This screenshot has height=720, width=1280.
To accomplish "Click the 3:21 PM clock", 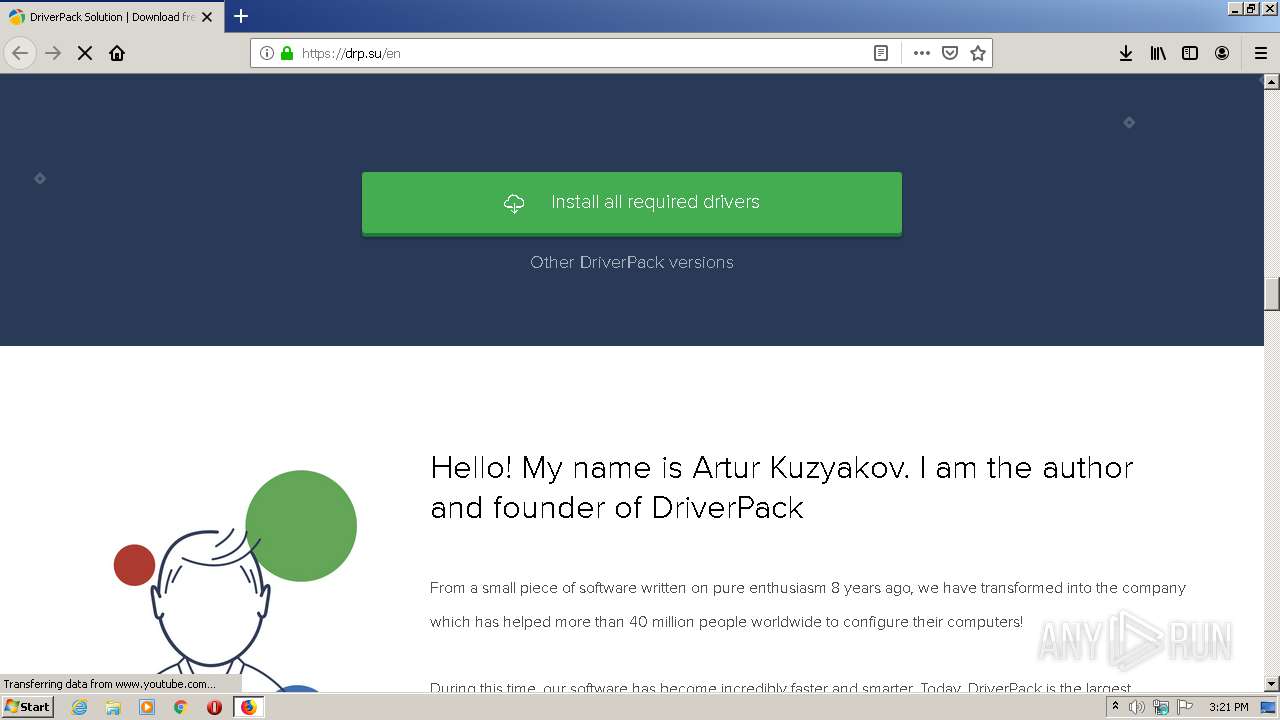I will [x=1228, y=707].
